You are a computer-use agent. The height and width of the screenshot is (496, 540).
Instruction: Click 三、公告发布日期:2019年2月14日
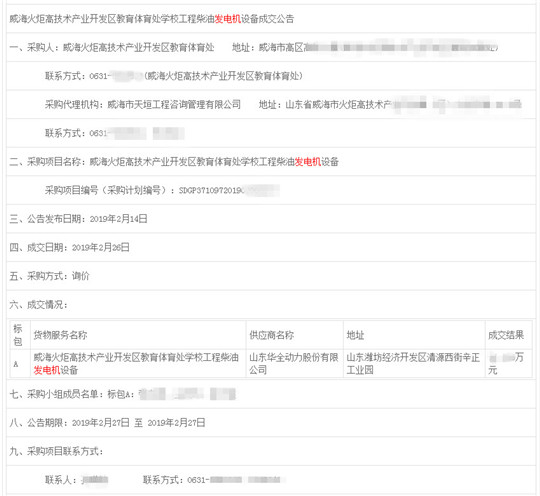tap(78, 219)
